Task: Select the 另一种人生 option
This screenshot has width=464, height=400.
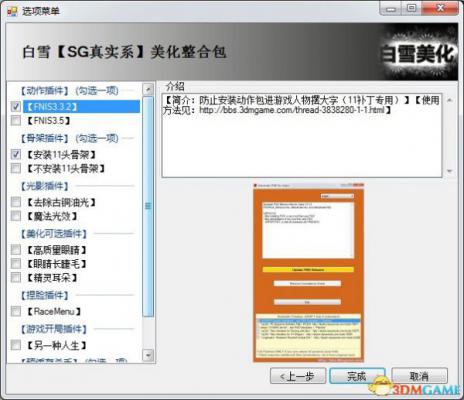Action: 16,345
